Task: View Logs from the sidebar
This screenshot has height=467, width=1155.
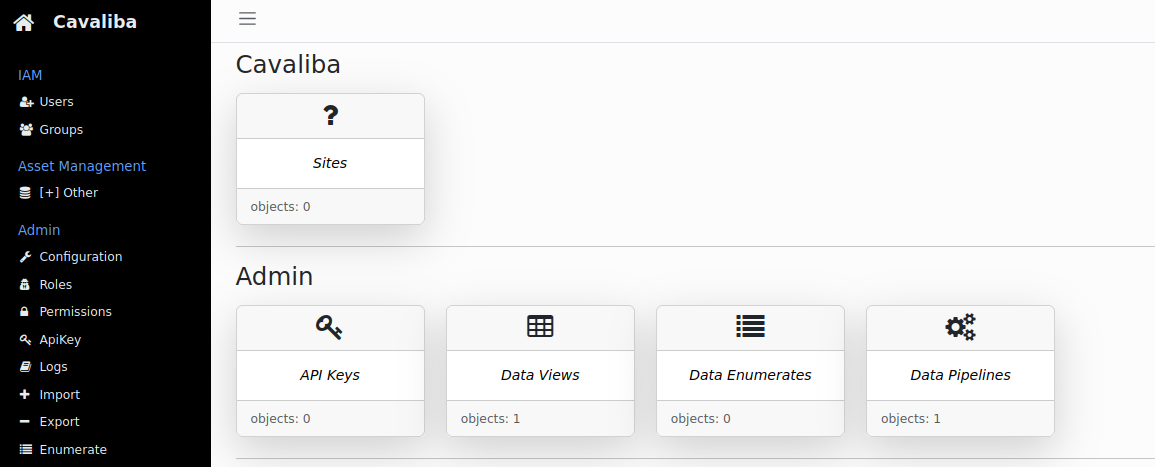Action: pos(53,367)
